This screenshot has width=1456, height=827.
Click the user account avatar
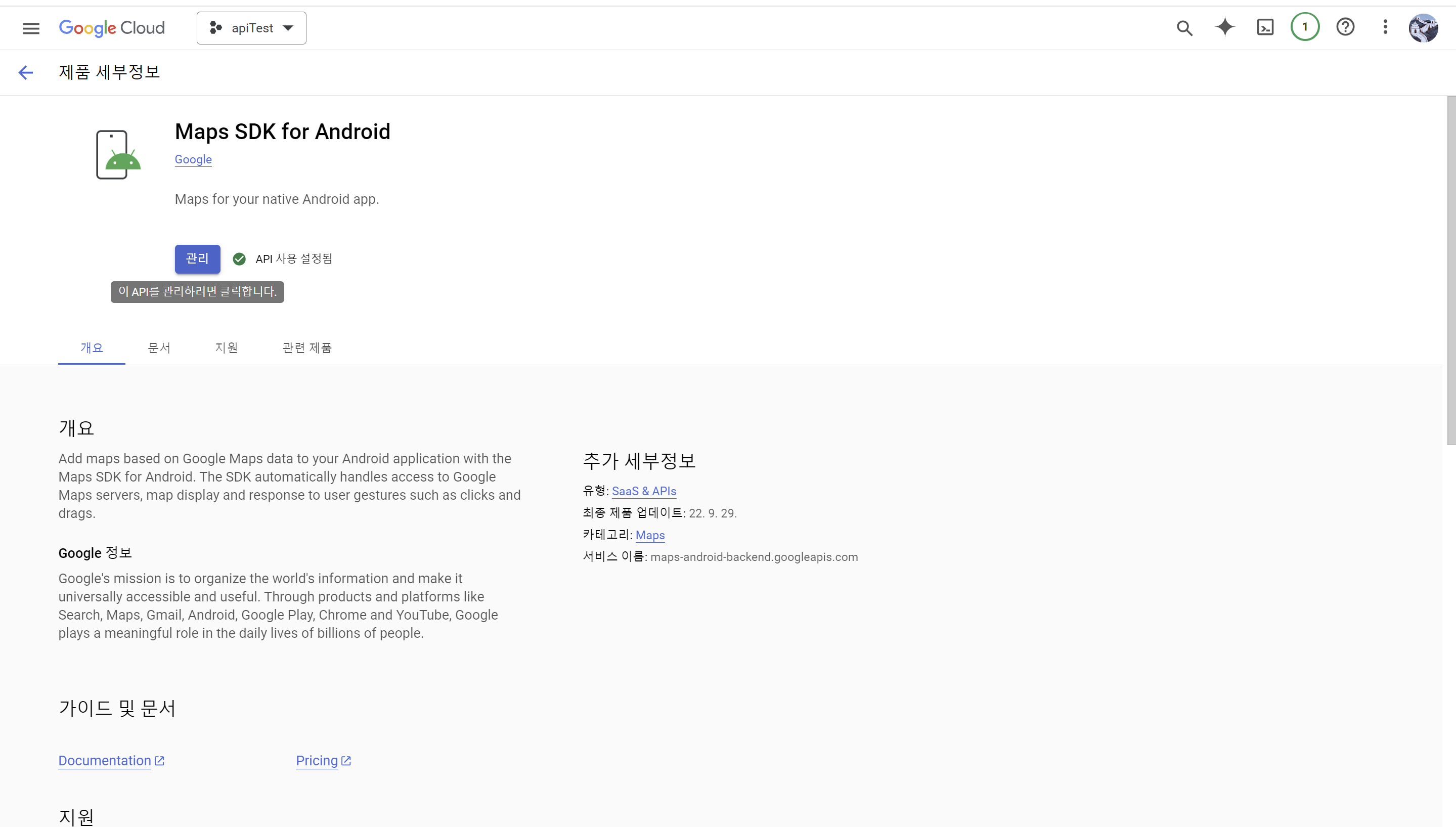tap(1423, 28)
